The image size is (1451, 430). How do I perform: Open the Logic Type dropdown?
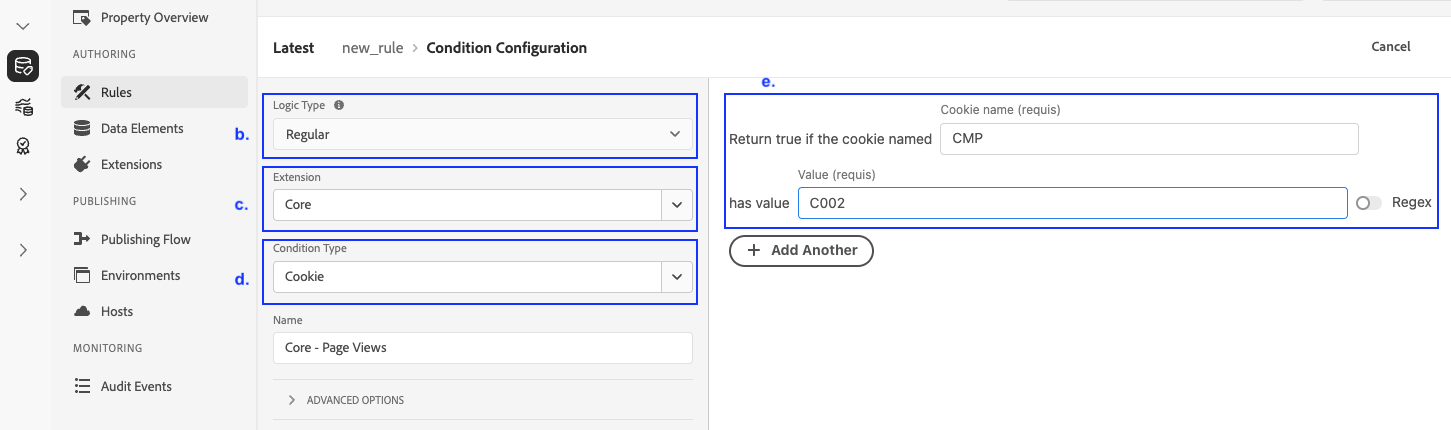pos(482,134)
